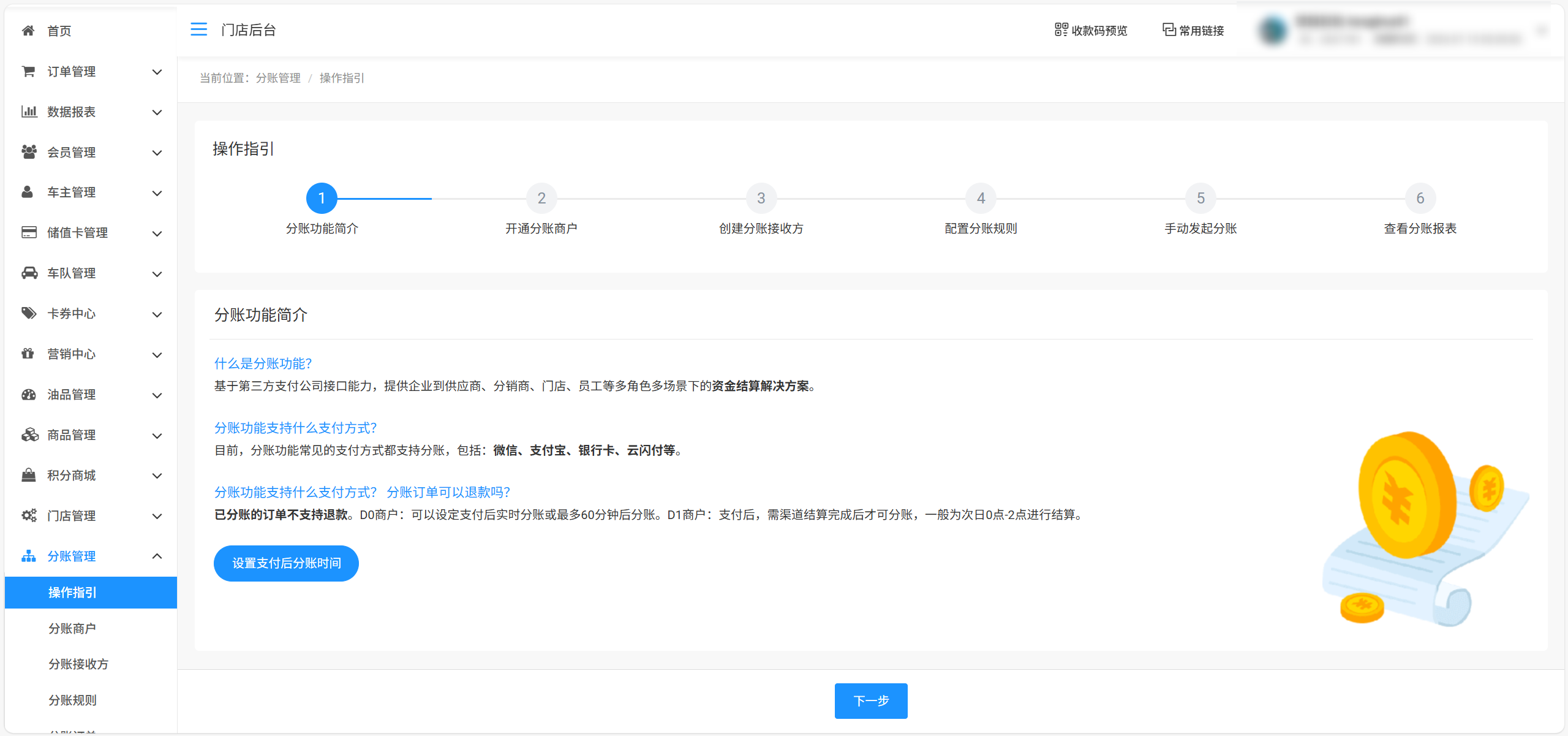
Task: Jump to step 4 配置分账规则 circle
Action: point(981,199)
